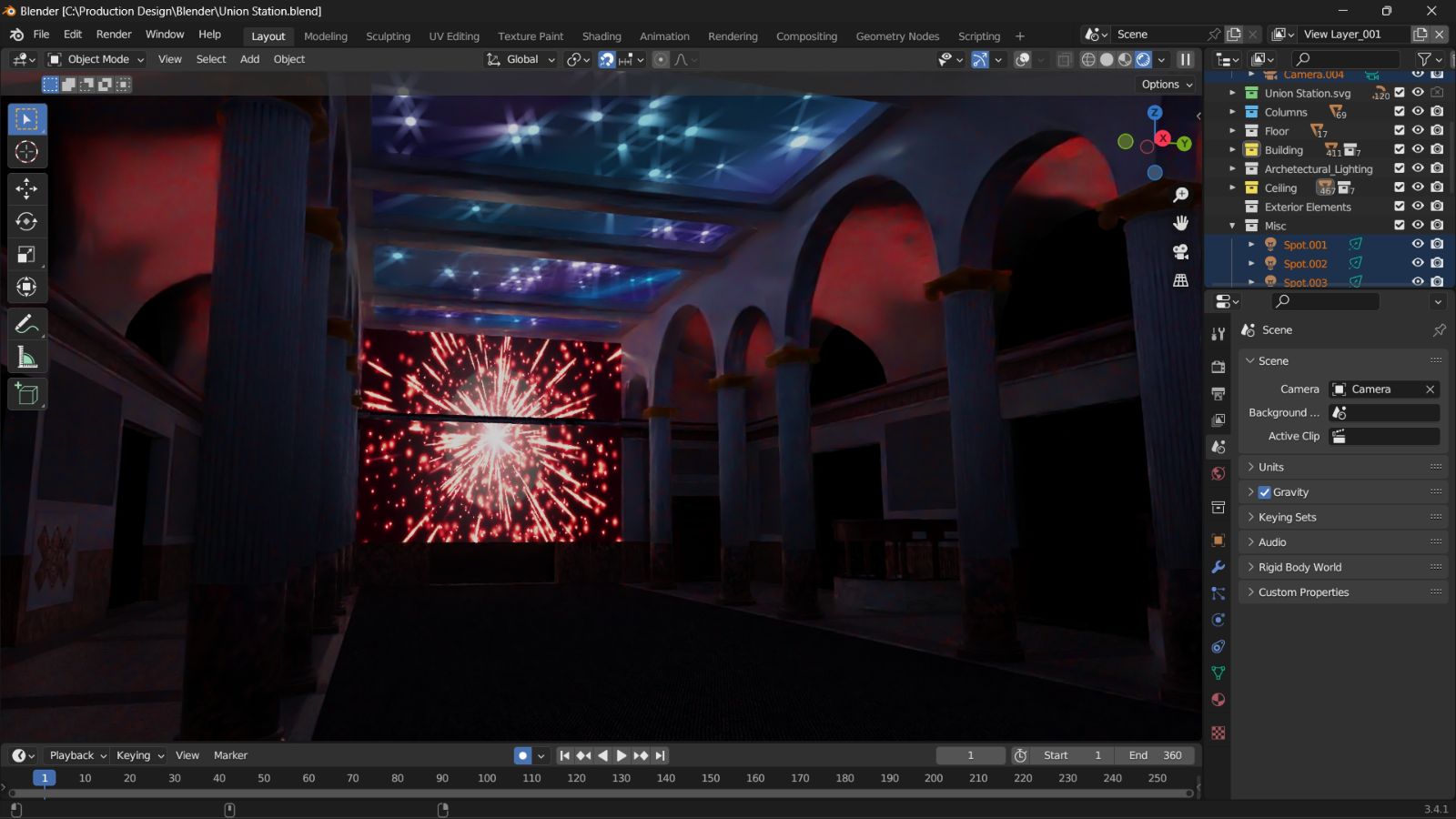The width and height of the screenshot is (1456, 819).
Task: Toggle render camera icon for Building collection
Action: (1437, 149)
